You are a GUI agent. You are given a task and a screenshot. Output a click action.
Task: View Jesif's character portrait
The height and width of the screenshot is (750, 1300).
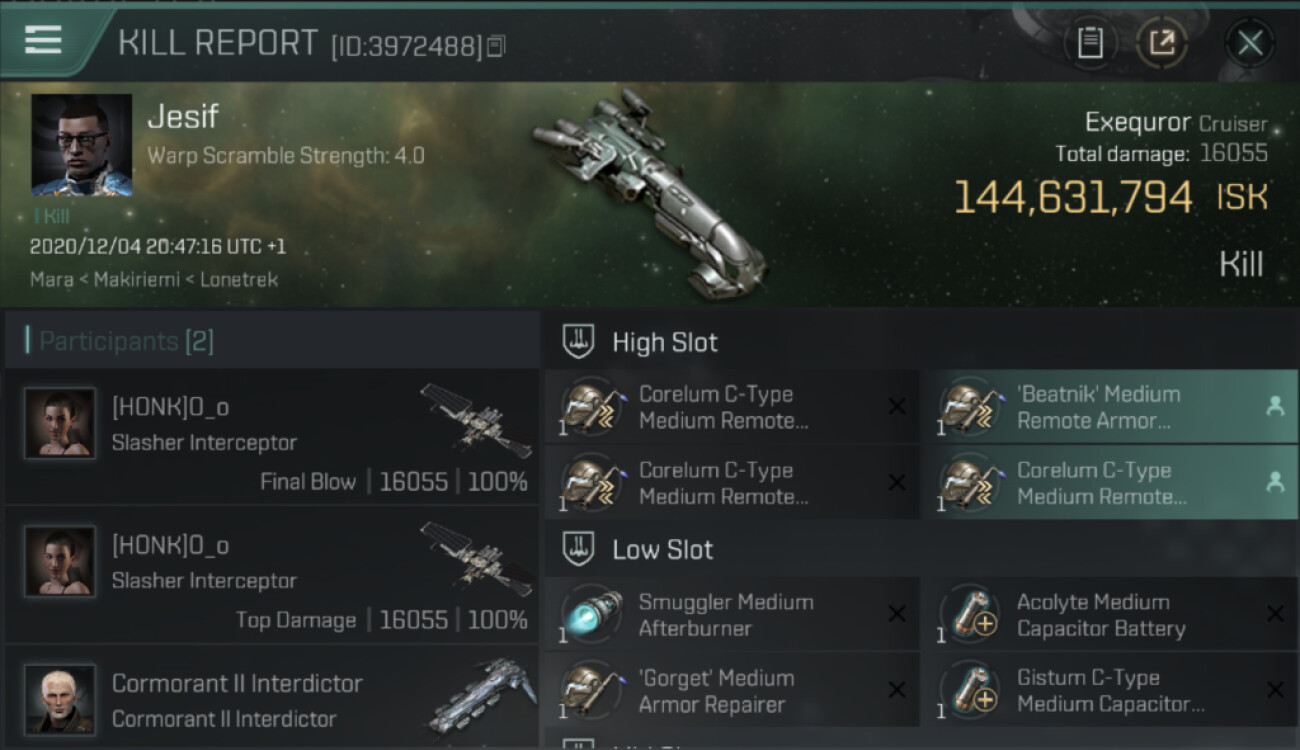(82, 145)
